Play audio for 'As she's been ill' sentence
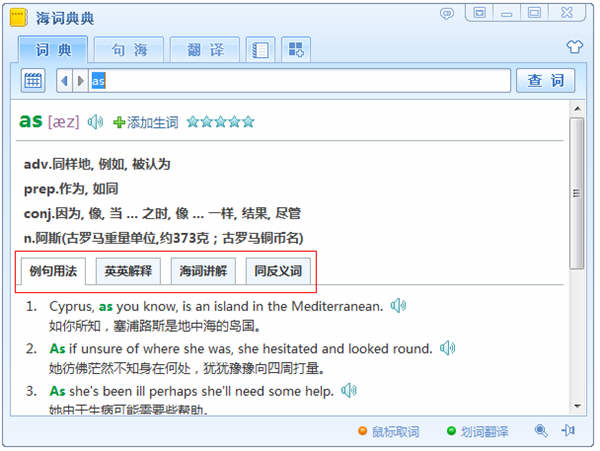600x451 pixels. coord(349,391)
